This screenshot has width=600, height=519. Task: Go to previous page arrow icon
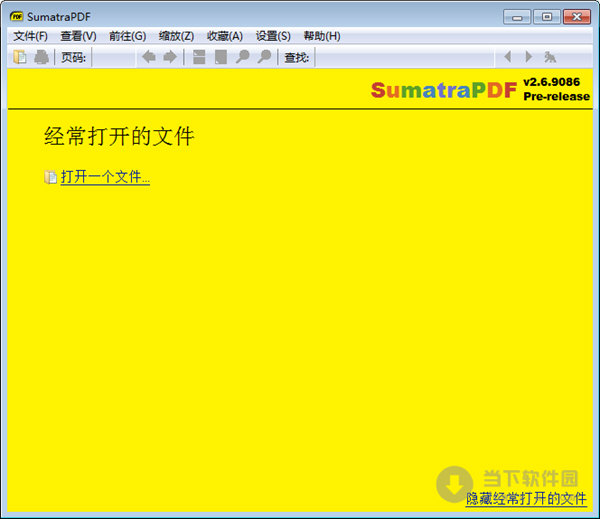click(148, 57)
